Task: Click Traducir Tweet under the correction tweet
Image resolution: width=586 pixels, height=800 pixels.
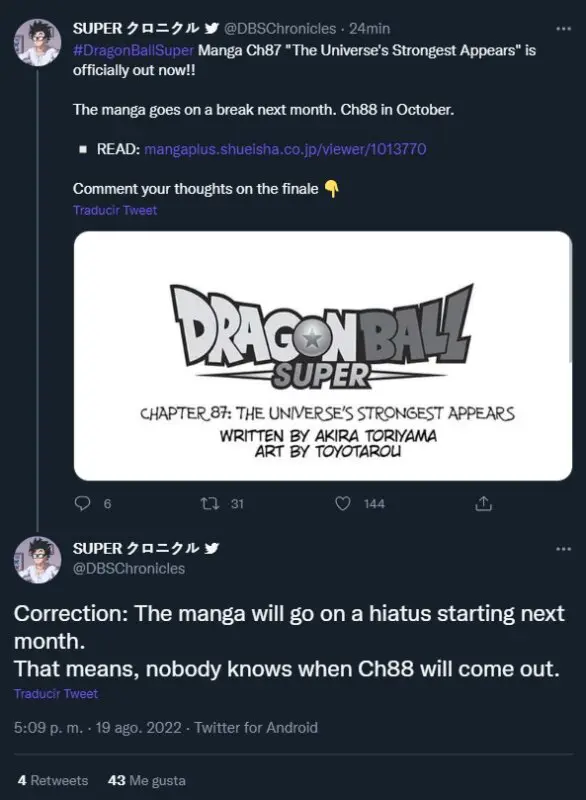Action: coord(56,694)
